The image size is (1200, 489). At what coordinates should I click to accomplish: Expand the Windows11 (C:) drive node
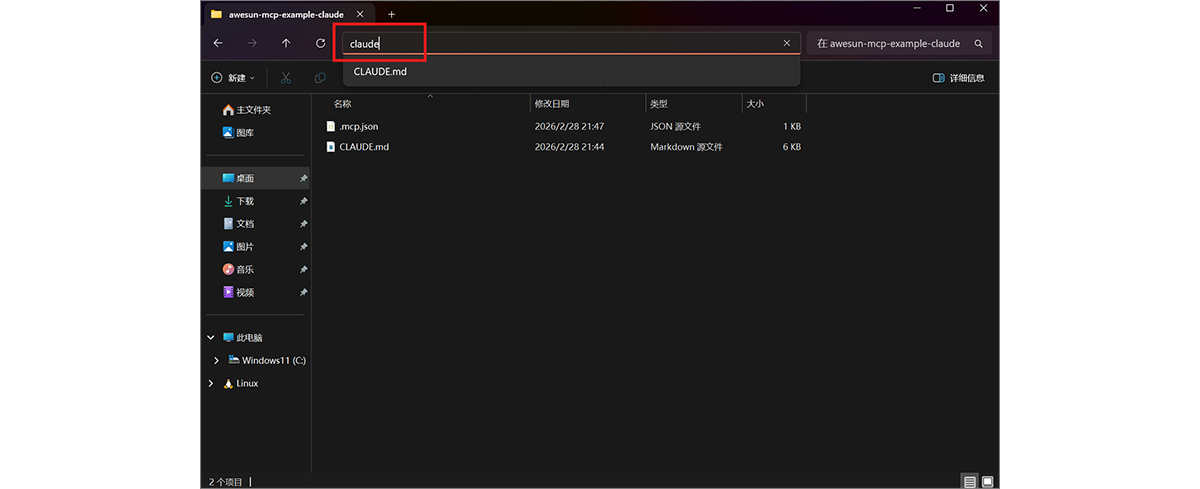pyautogui.click(x=217, y=360)
